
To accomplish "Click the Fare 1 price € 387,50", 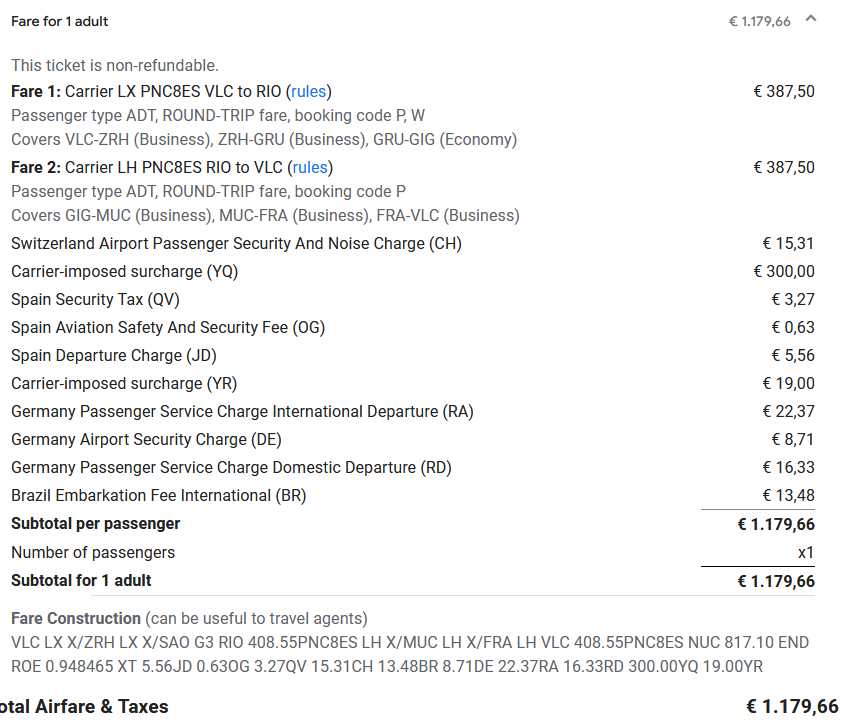I will pyautogui.click(x=783, y=91).
